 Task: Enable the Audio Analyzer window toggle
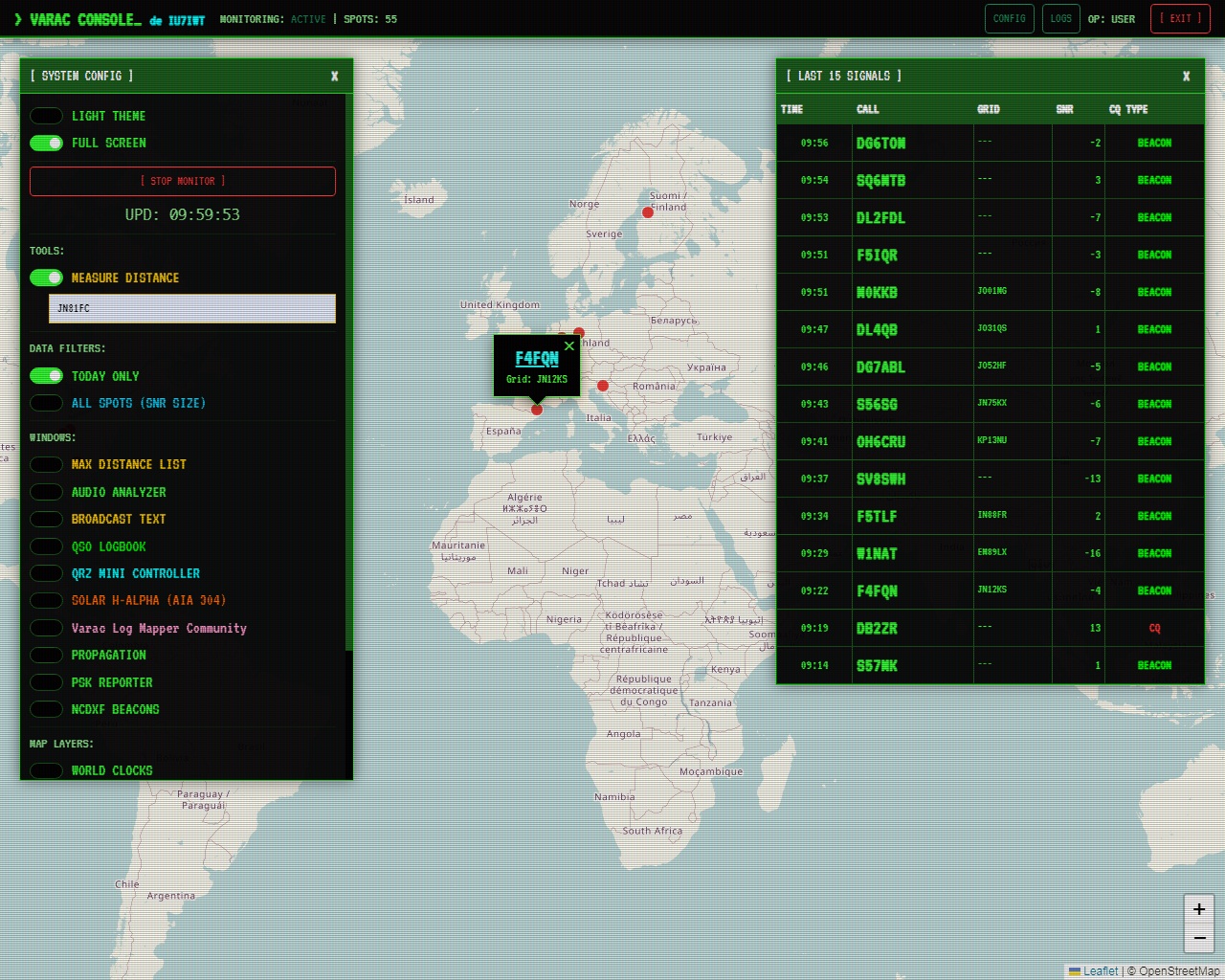pos(46,492)
